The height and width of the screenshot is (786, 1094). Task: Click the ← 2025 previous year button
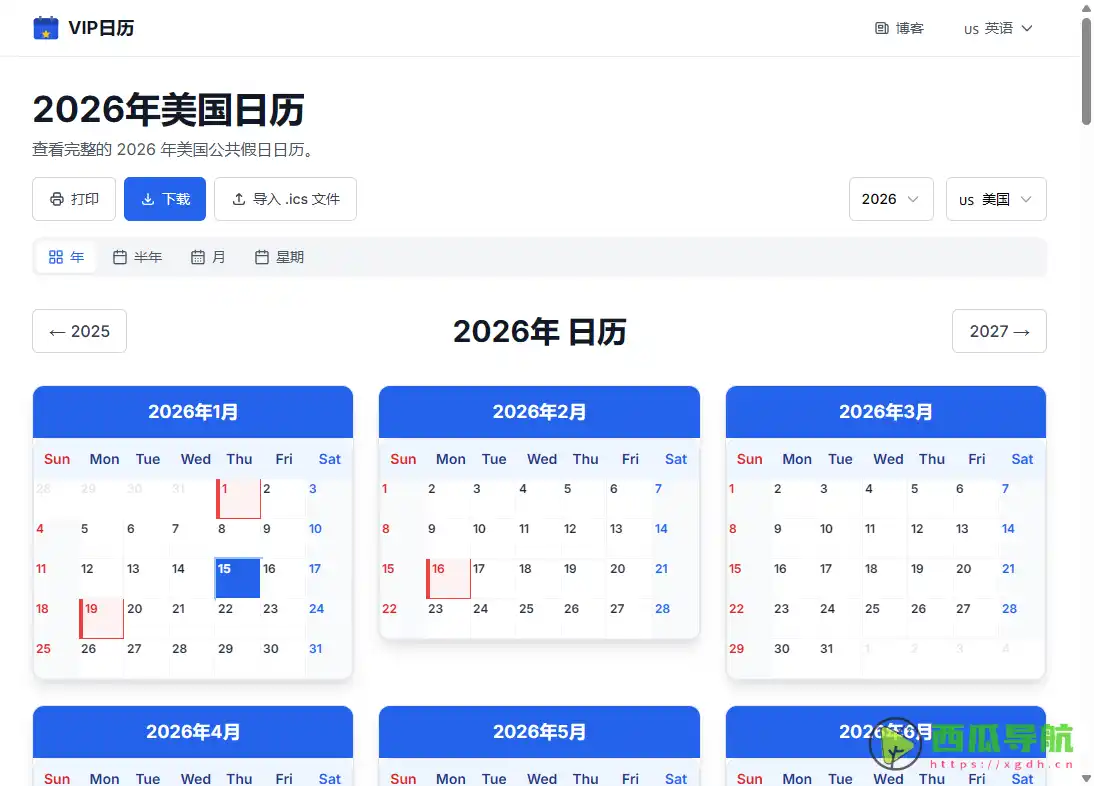79,331
